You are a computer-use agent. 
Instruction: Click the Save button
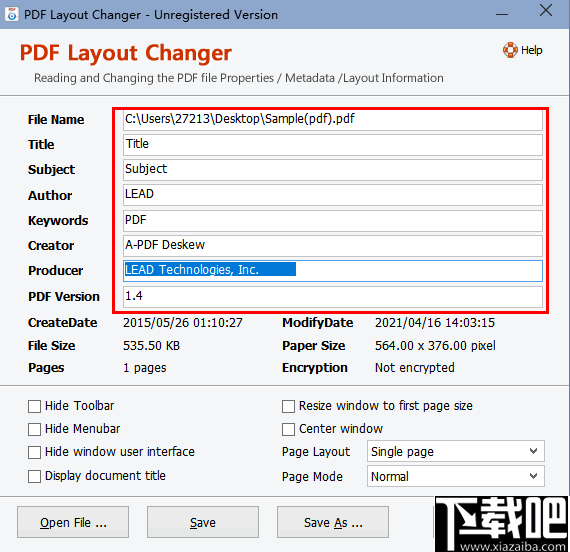pos(203,522)
